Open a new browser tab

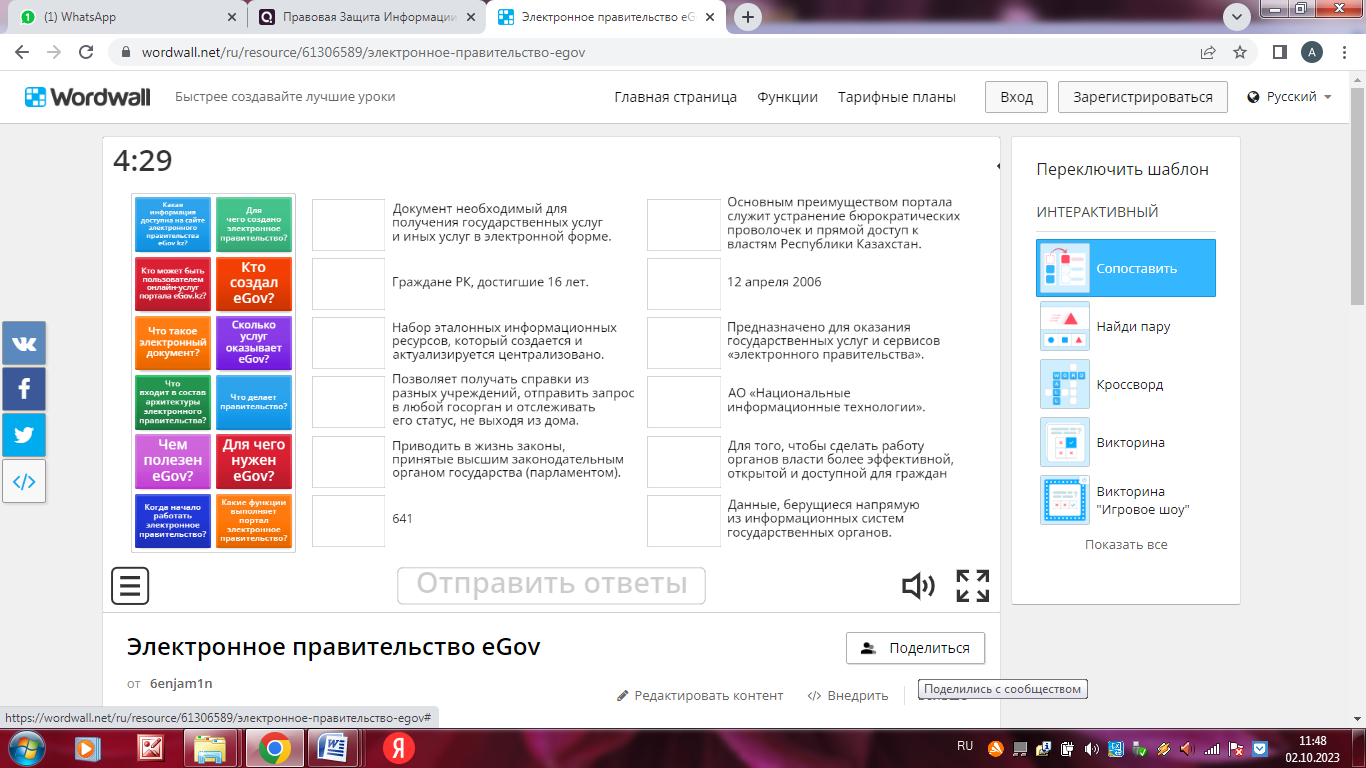tap(748, 17)
